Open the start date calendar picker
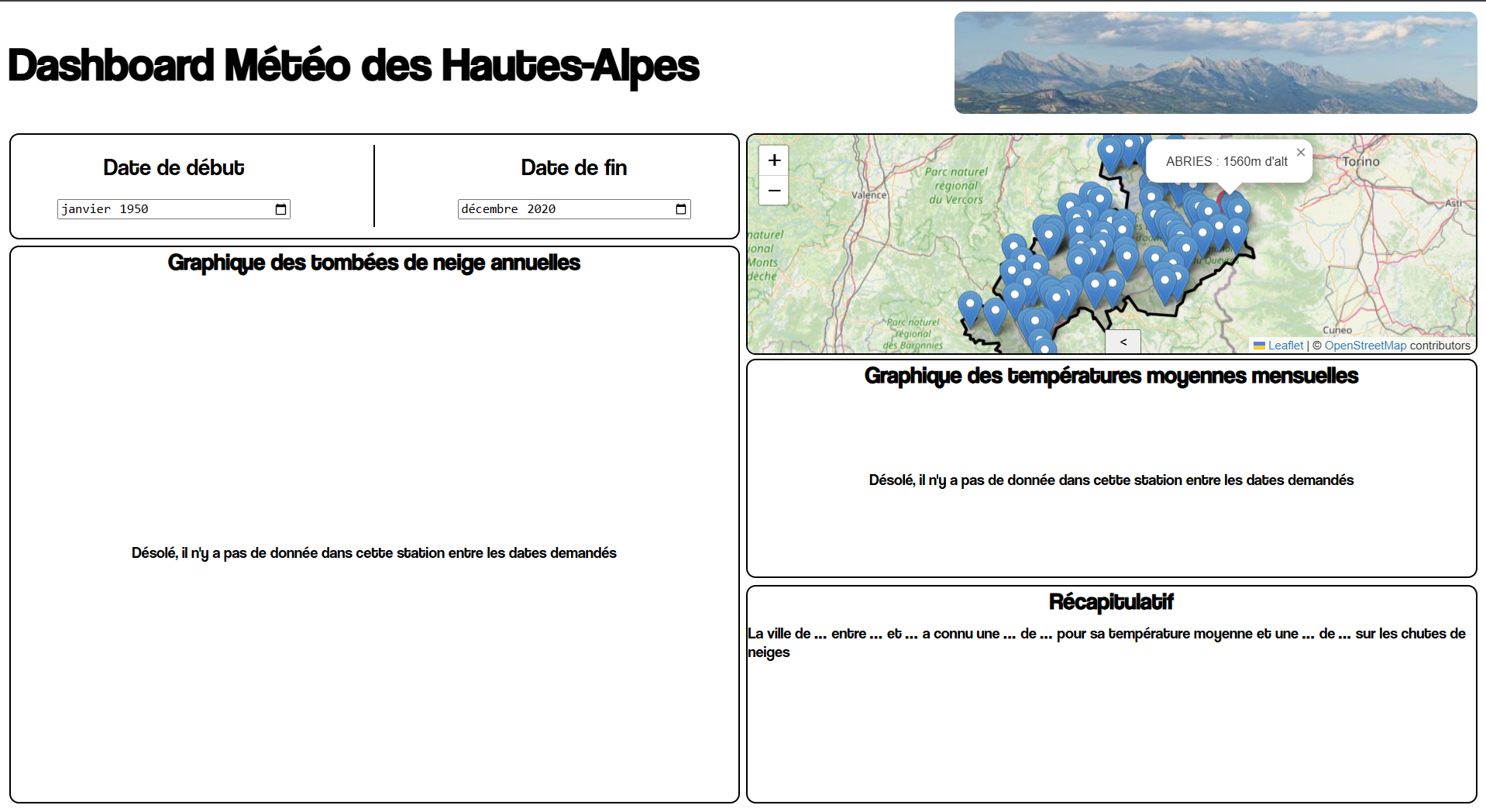The width and height of the screenshot is (1486, 812). [x=280, y=209]
